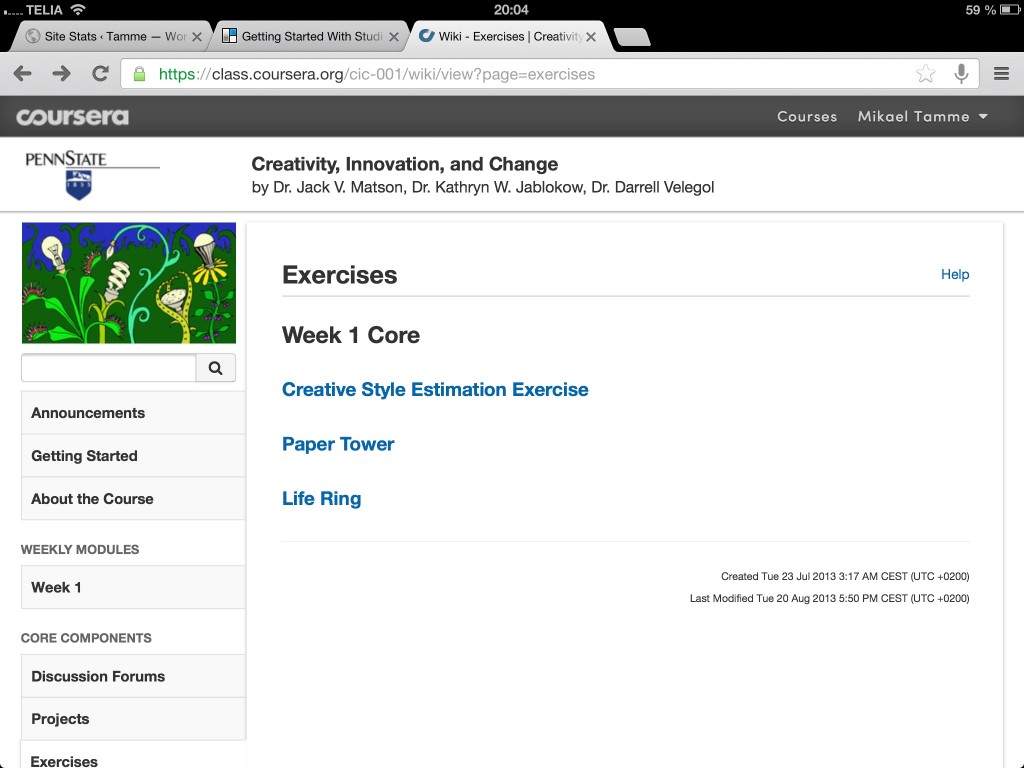Open Discussion Forums in sidebar
1024x768 pixels.
[x=133, y=676]
